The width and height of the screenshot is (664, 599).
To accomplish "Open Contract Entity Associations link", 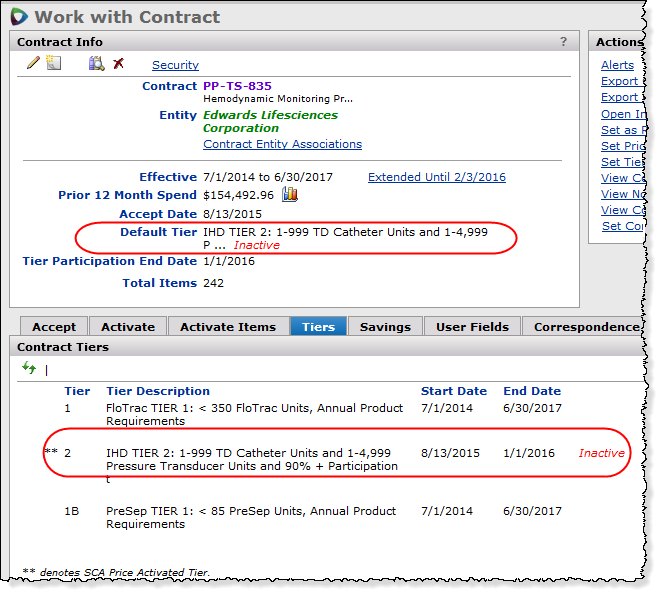I will tap(282, 144).
